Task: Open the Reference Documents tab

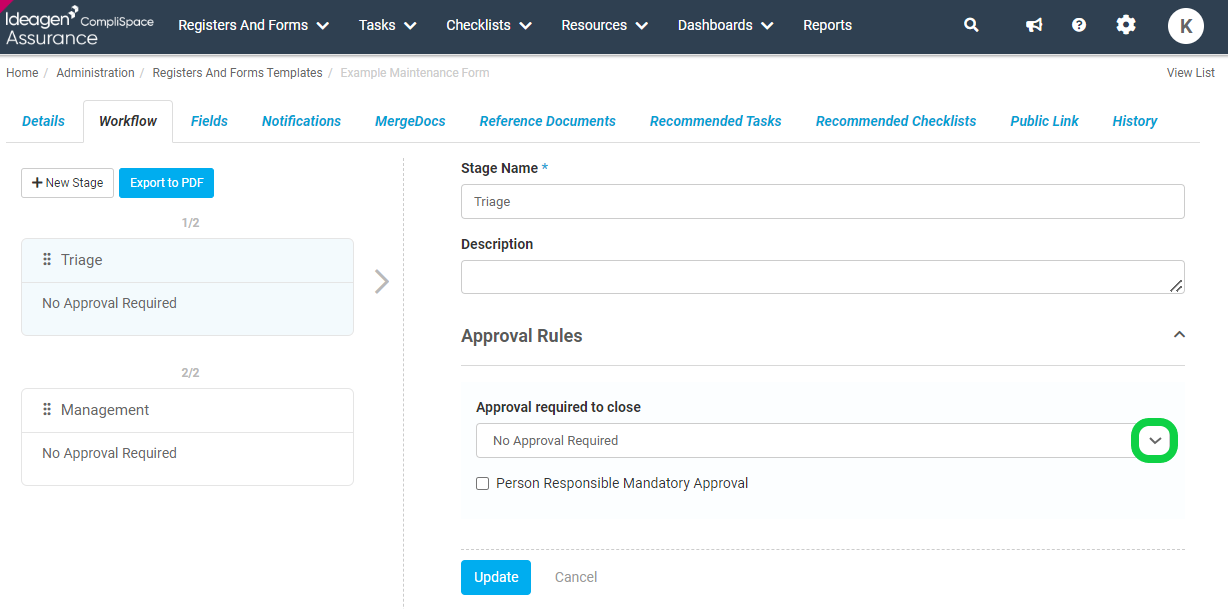Action: coord(548,121)
